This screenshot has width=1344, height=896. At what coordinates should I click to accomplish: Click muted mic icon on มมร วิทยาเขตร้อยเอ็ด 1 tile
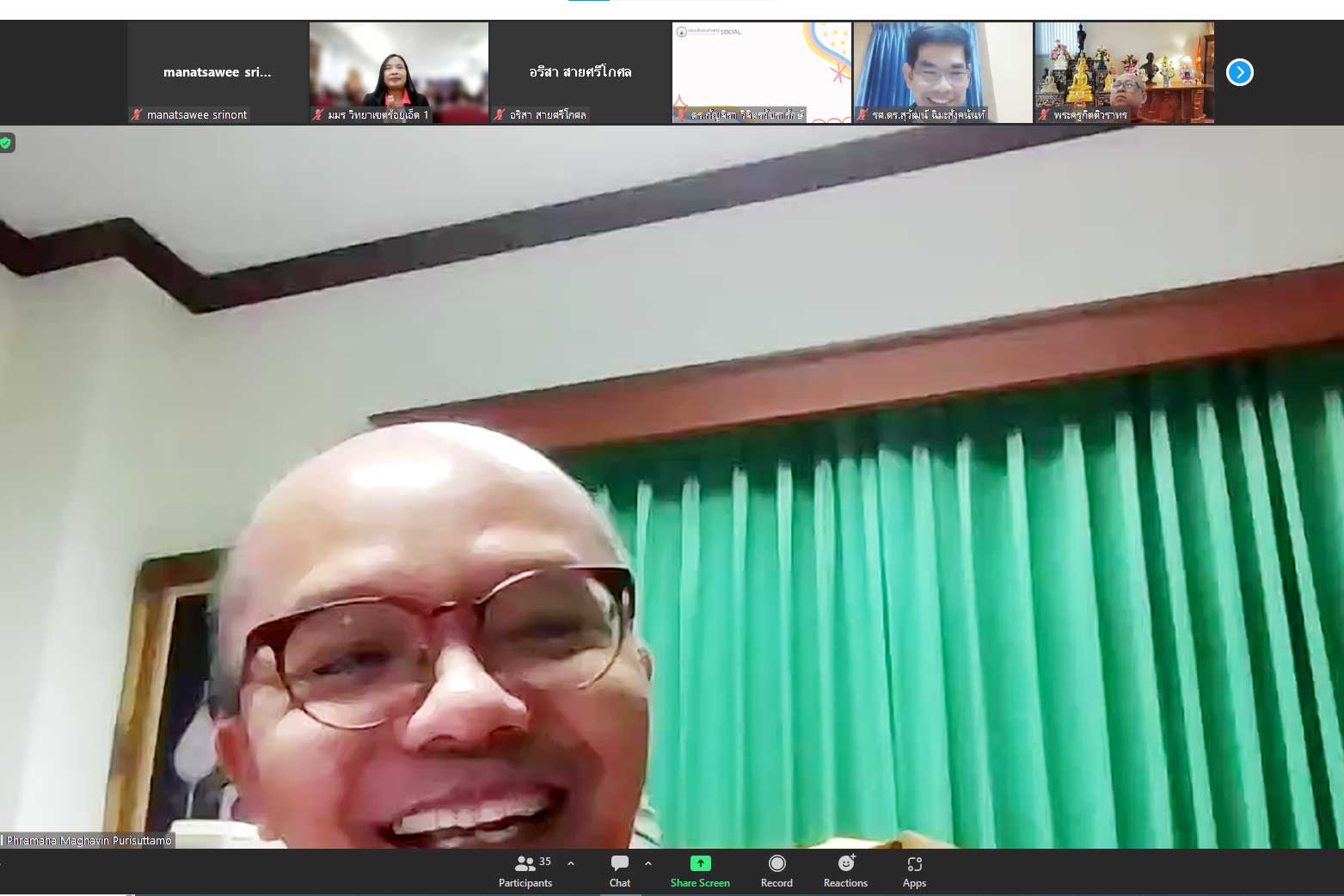(x=318, y=114)
